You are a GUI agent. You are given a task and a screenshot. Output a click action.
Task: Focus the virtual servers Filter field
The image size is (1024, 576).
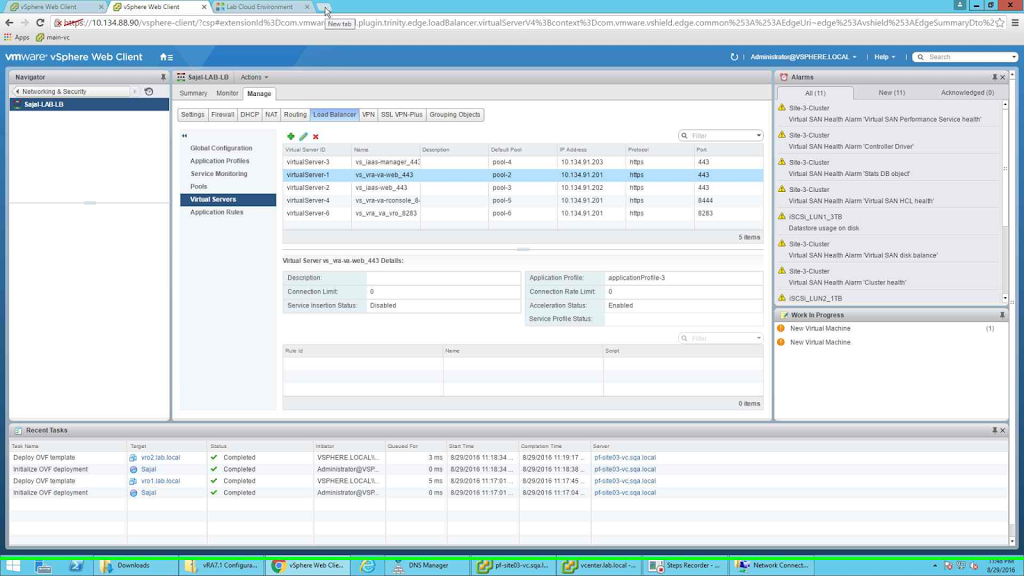click(x=720, y=136)
